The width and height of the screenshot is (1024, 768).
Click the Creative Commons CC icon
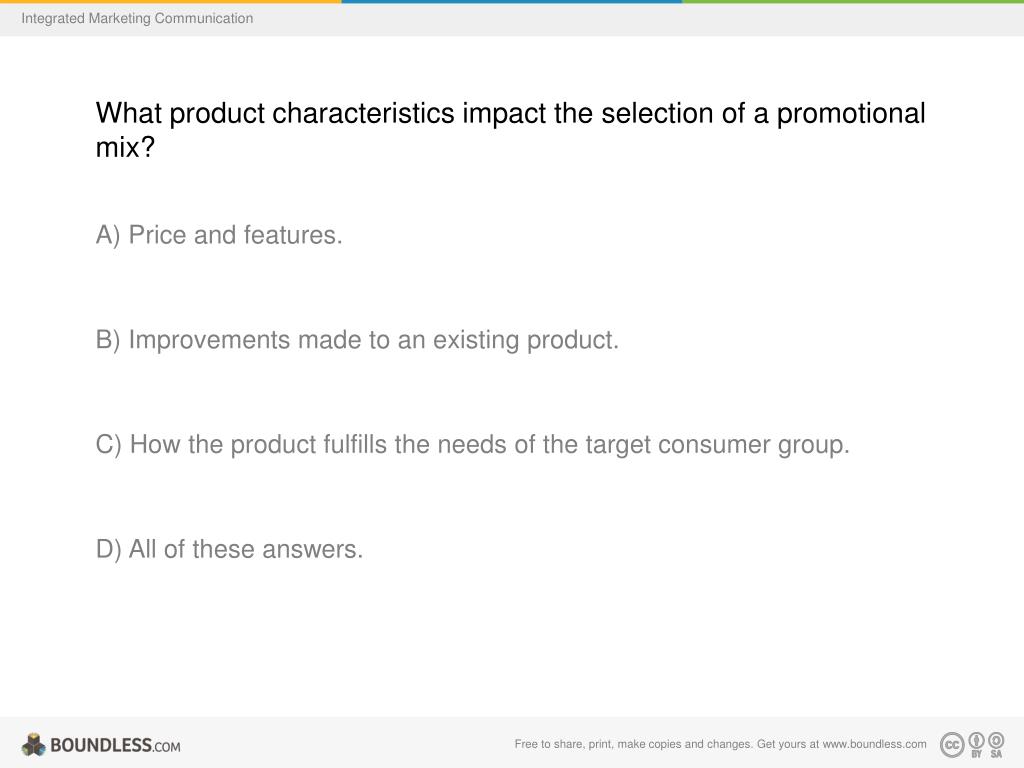[952, 744]
